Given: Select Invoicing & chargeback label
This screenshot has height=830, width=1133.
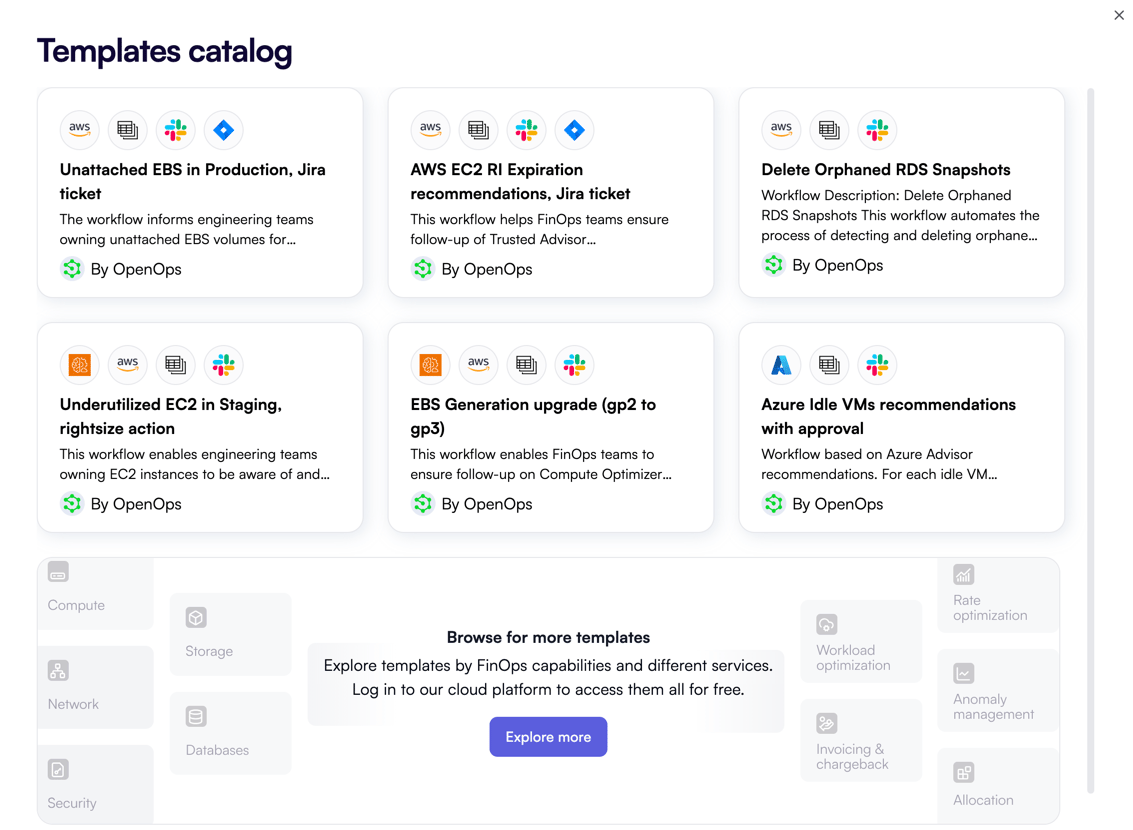Looking at the screenshot, I should [852, 756].
